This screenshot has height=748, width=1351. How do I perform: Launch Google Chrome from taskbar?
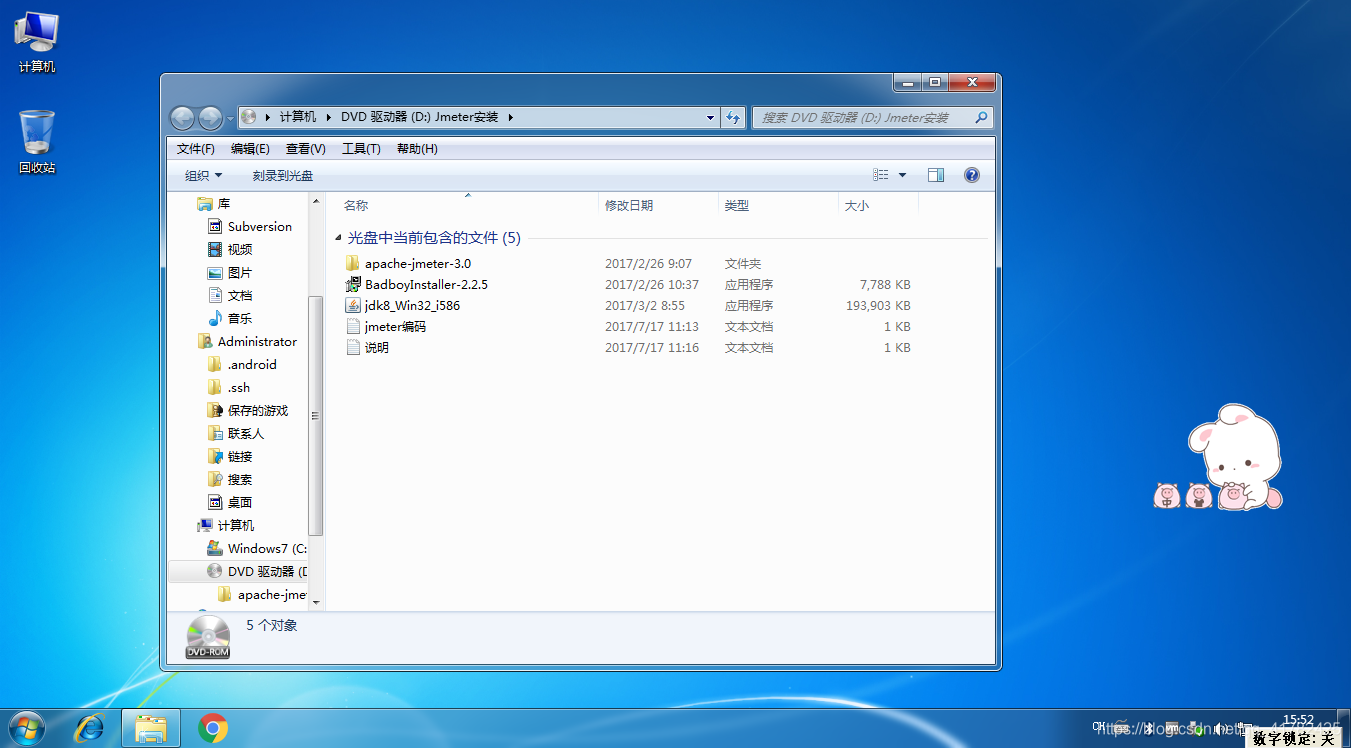click(212, 728)
